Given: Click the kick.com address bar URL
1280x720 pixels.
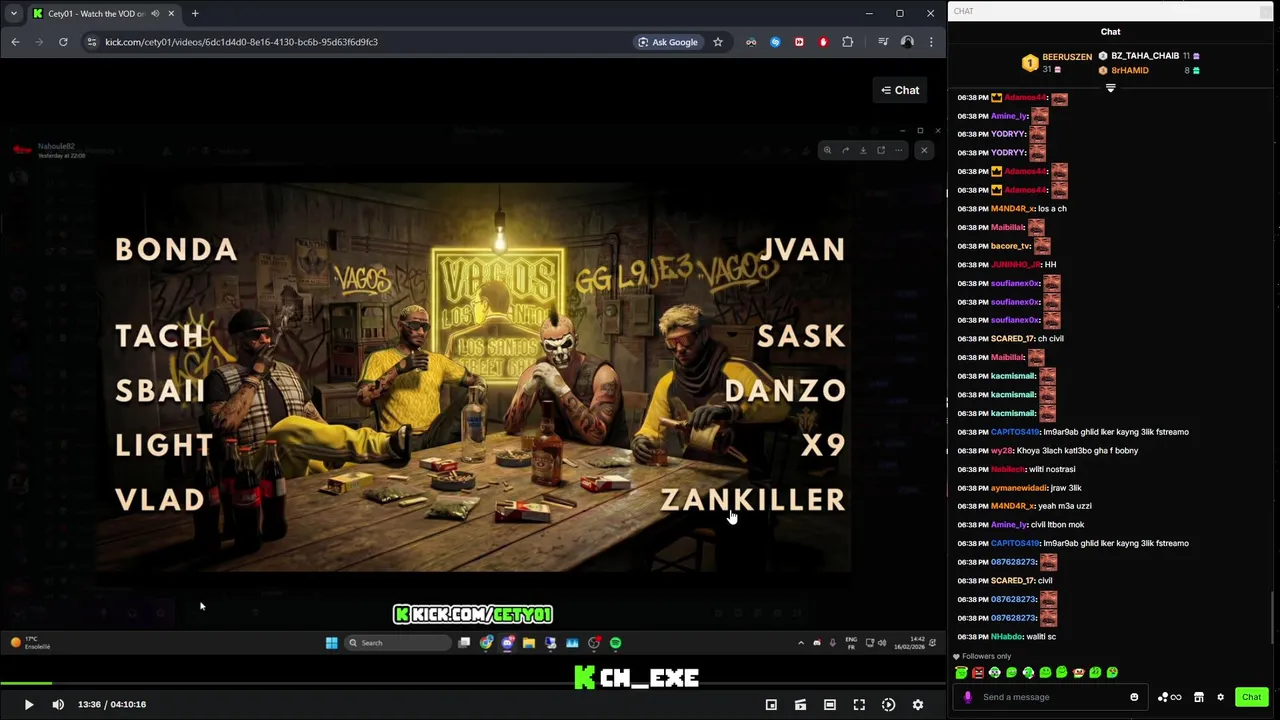Looking at the screenshot, I should [241, 42].
